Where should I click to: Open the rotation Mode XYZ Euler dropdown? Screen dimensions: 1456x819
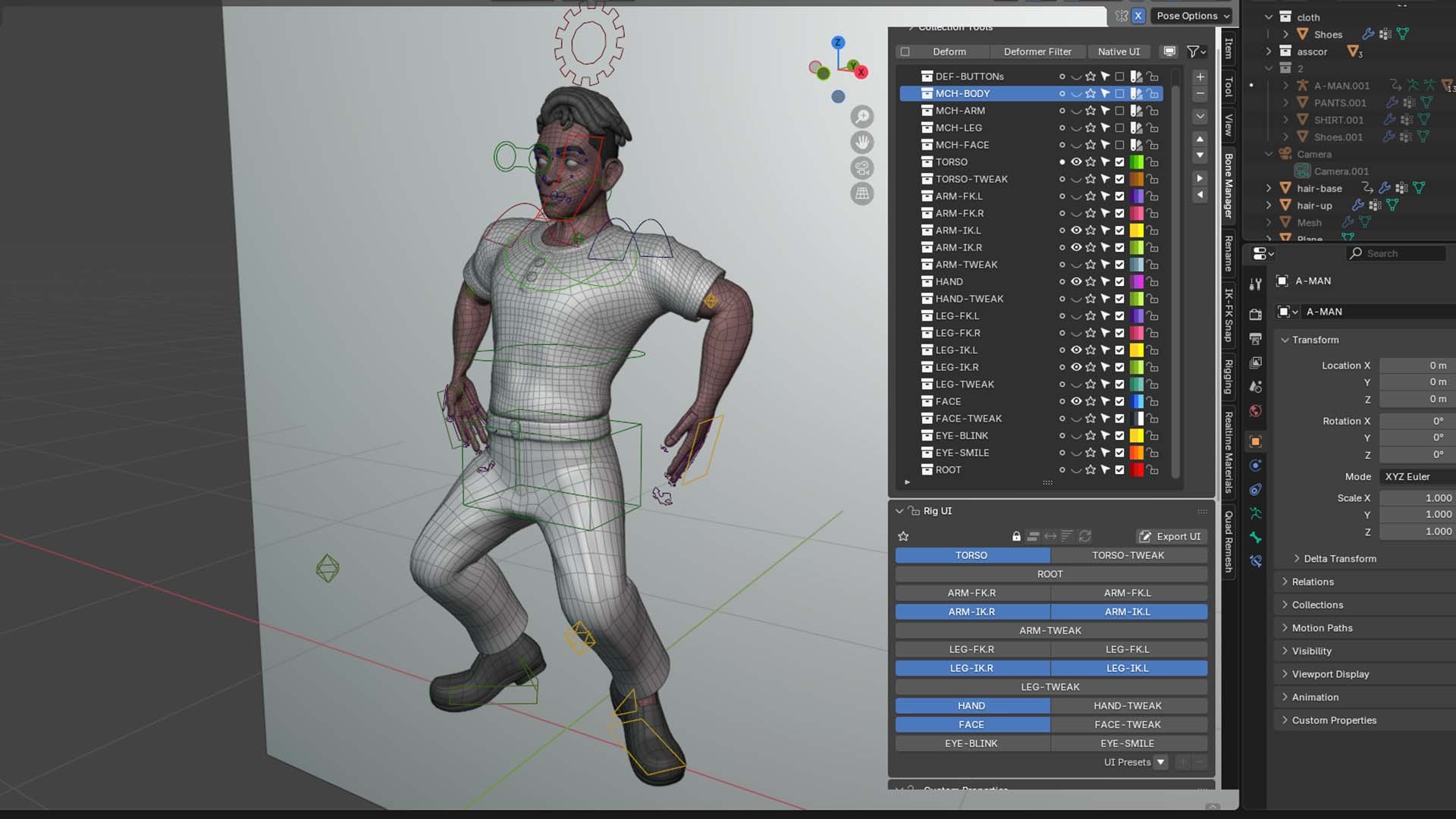click(1418, 476)
